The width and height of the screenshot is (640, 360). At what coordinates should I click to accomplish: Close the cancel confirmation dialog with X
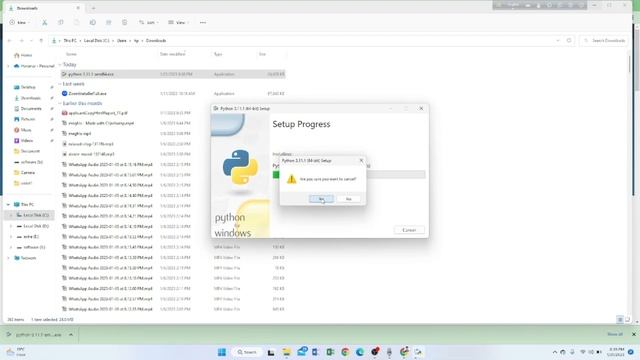coord(361,160)
